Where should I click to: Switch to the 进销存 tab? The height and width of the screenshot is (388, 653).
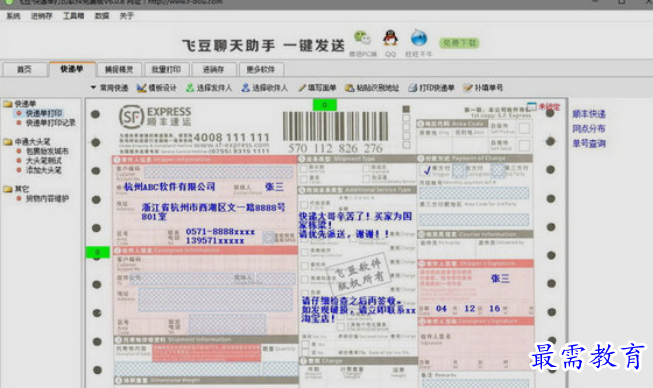pyautogui.click(x=214, y=69)
